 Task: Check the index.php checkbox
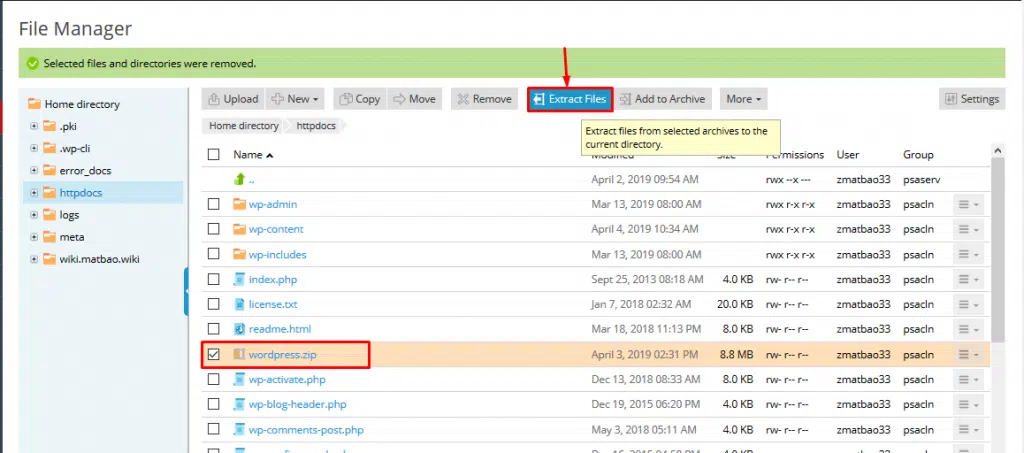[x=213, y=279]
